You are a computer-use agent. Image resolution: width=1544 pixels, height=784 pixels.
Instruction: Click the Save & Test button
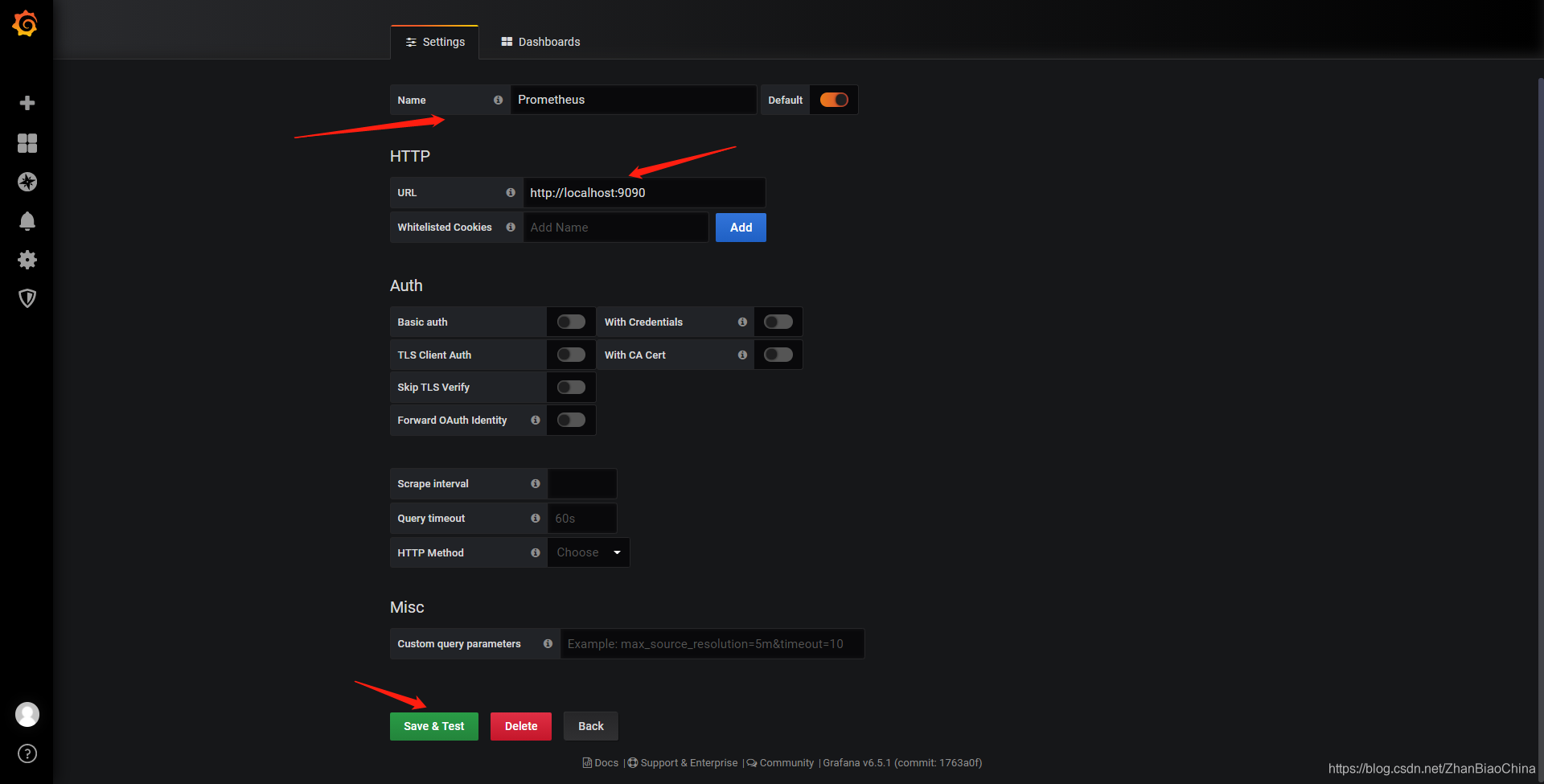click(x=434, y=726)
